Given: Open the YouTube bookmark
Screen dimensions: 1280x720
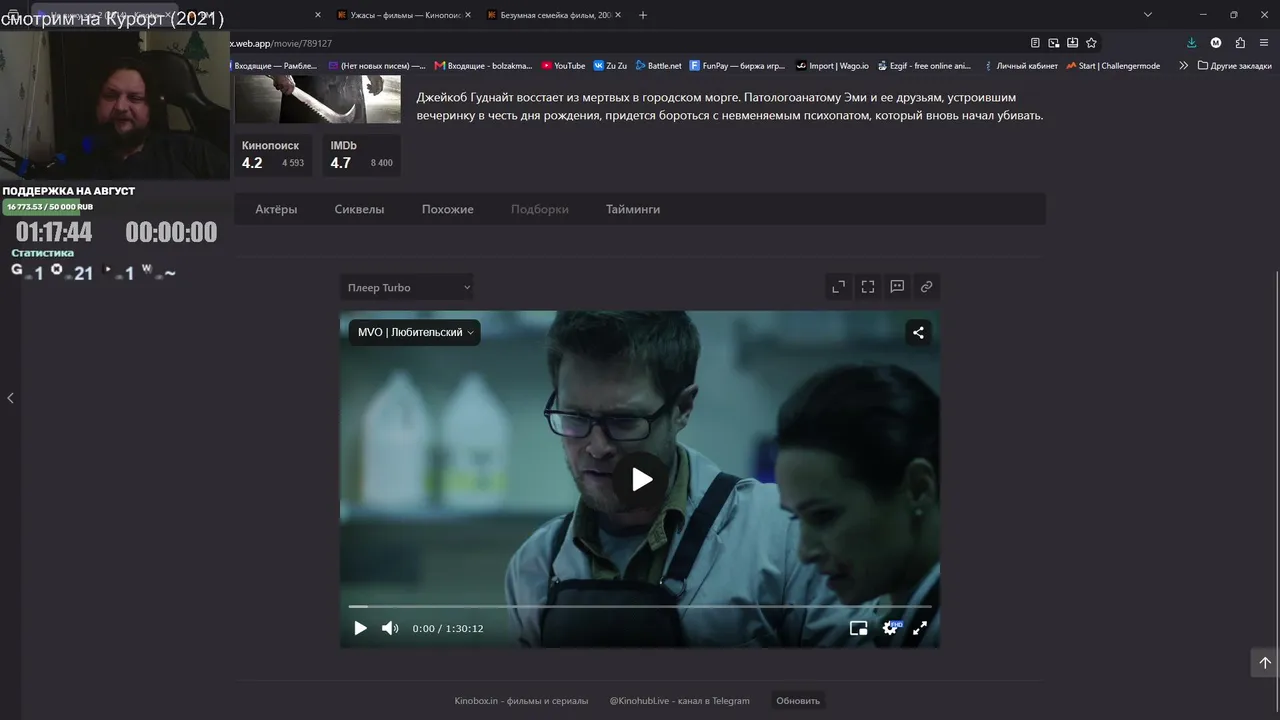Looking at the screenshot, I should click(x=563, y=66).
